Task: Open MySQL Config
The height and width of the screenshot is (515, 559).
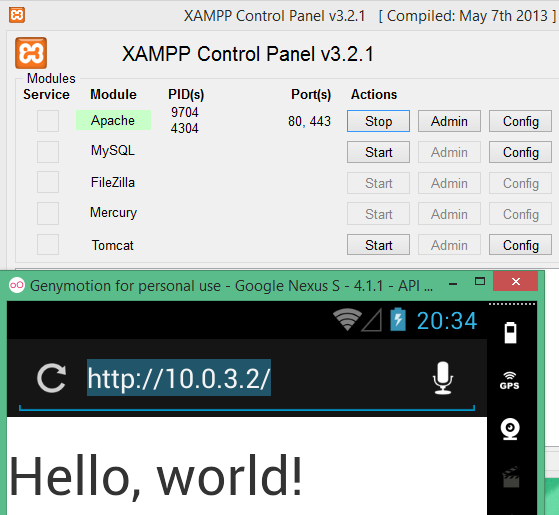Action: pos(520,152)
